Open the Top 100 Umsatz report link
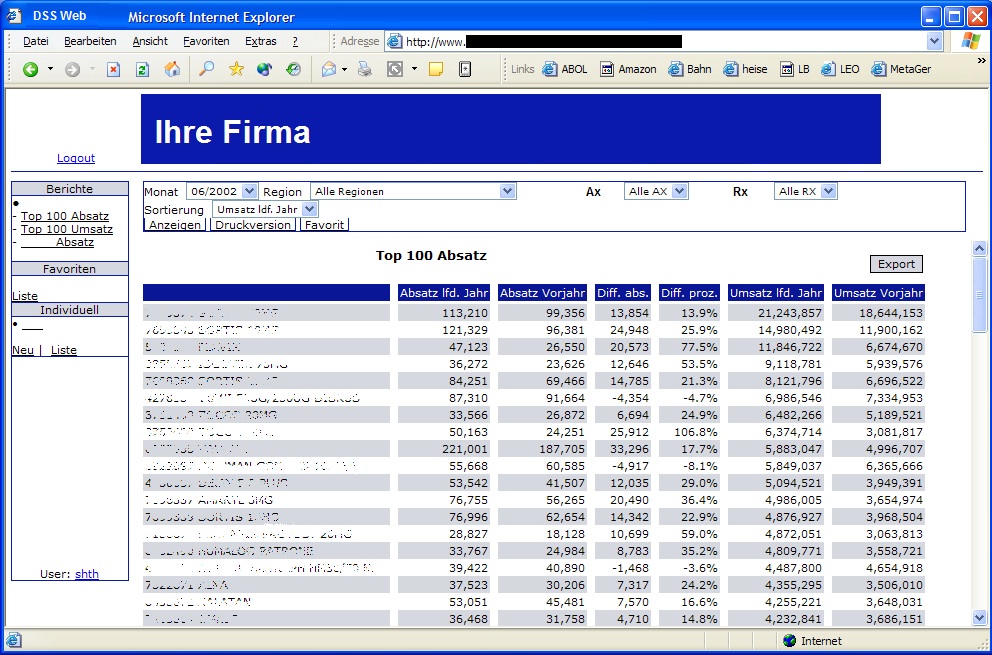Image resolution: width=992 pixels, height=655 pixels. click(x=67, y=229)
